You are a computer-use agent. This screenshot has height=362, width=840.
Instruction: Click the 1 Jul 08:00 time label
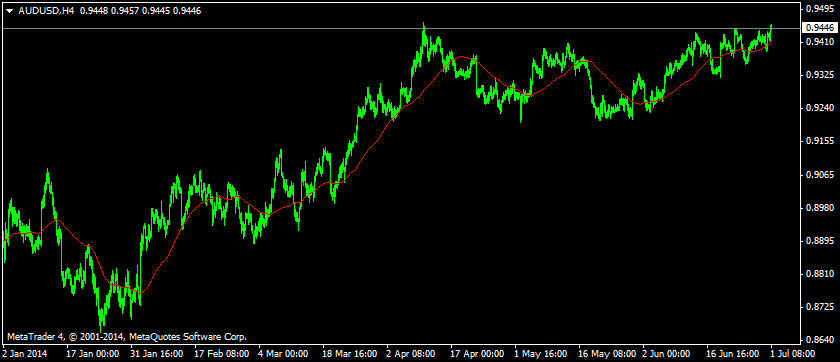(x=792, y=354)
